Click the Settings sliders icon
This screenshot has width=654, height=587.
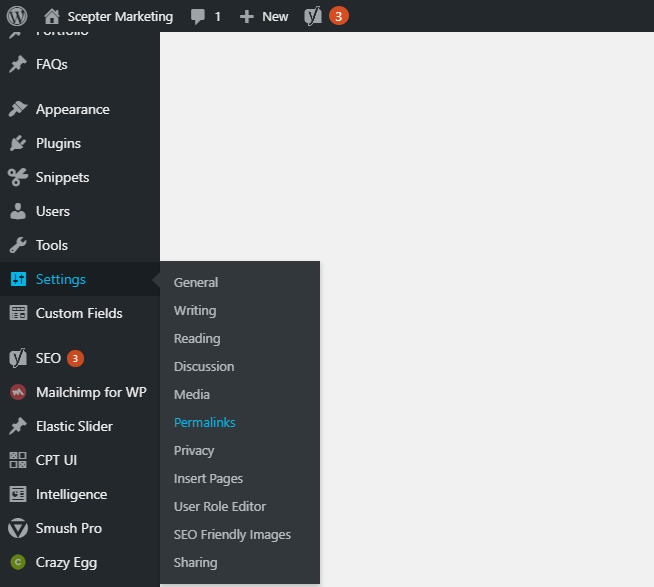pos(18,279)
